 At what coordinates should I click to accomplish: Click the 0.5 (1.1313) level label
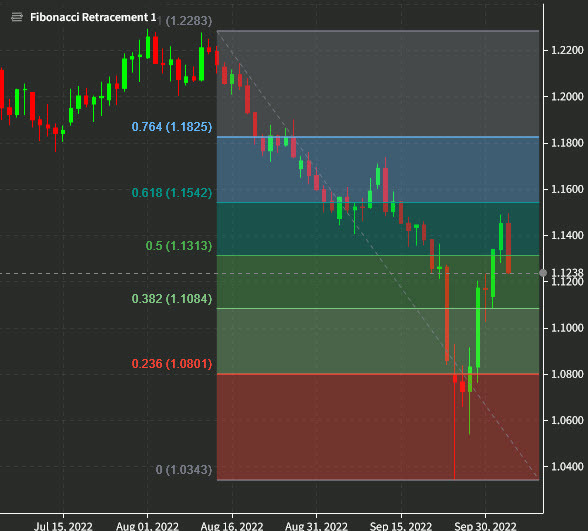tap(179, 246)
